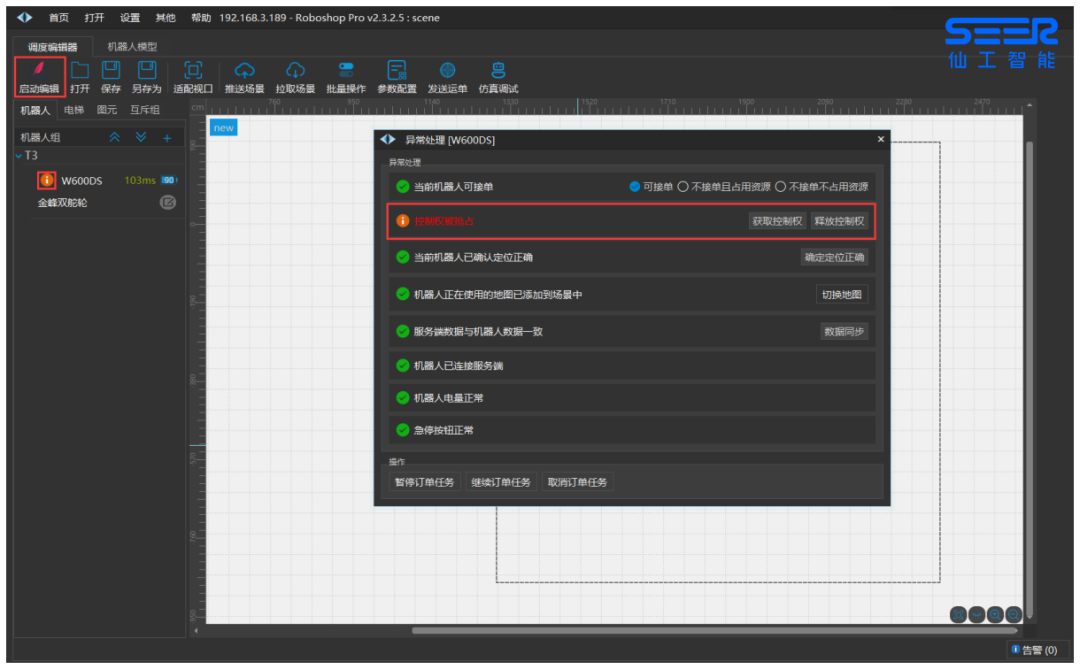Open 批量操作 from the toolbar
The image size is (1080, 669).
[346, 70]
